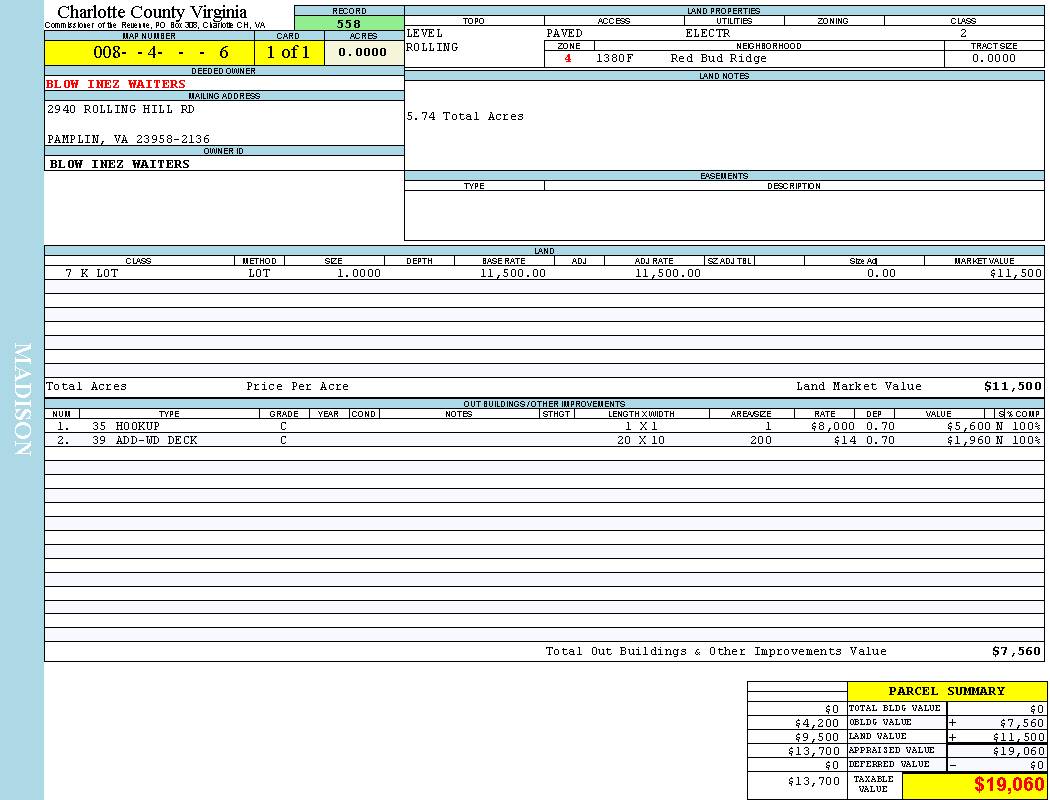Viewport: 1050px width, 800px height.
Task: Click the Owner ID name field
Action: click(119, 164)
